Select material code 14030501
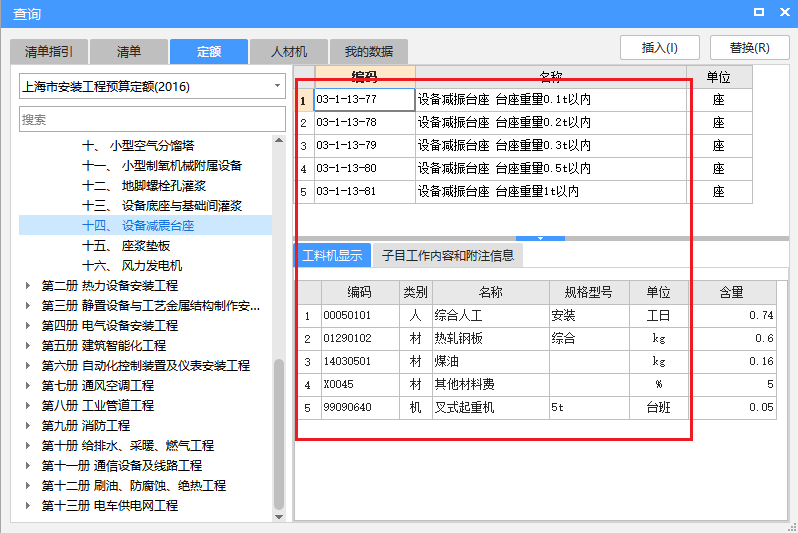This screenshot has width=798, height=533. [x=360, y=361]
